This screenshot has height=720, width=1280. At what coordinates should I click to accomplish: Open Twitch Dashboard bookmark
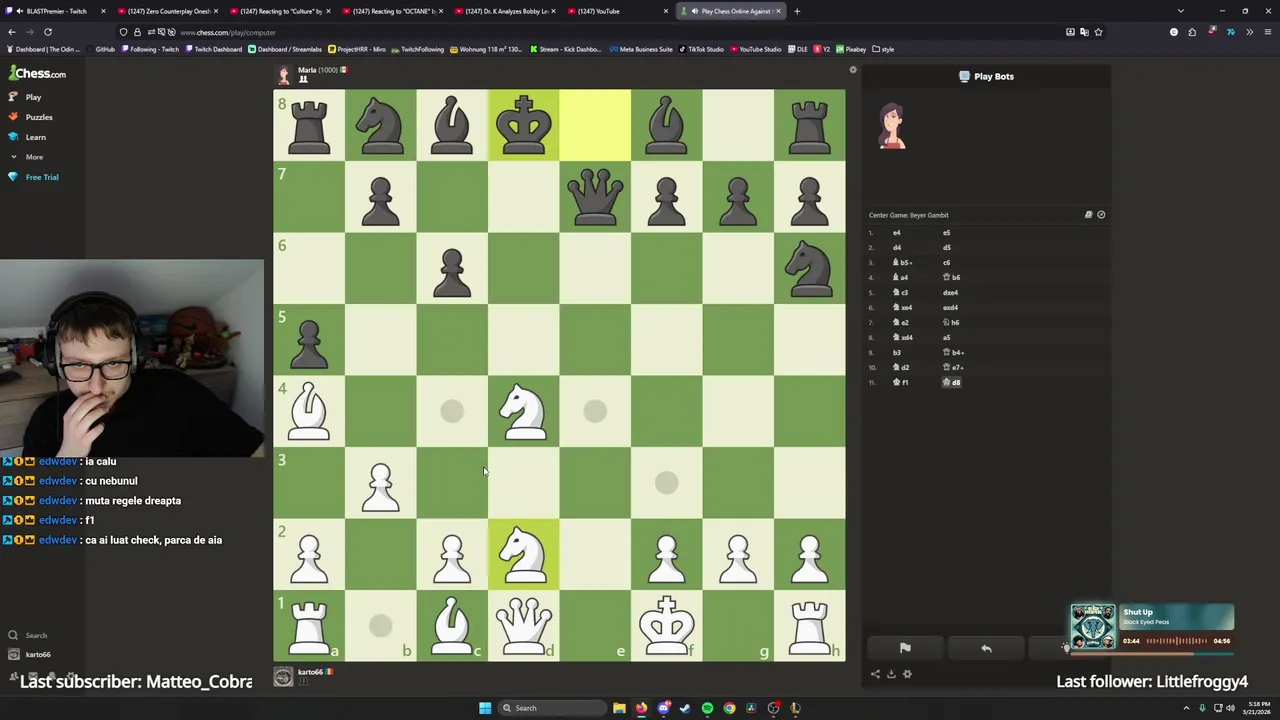click(x=214, y=49)
